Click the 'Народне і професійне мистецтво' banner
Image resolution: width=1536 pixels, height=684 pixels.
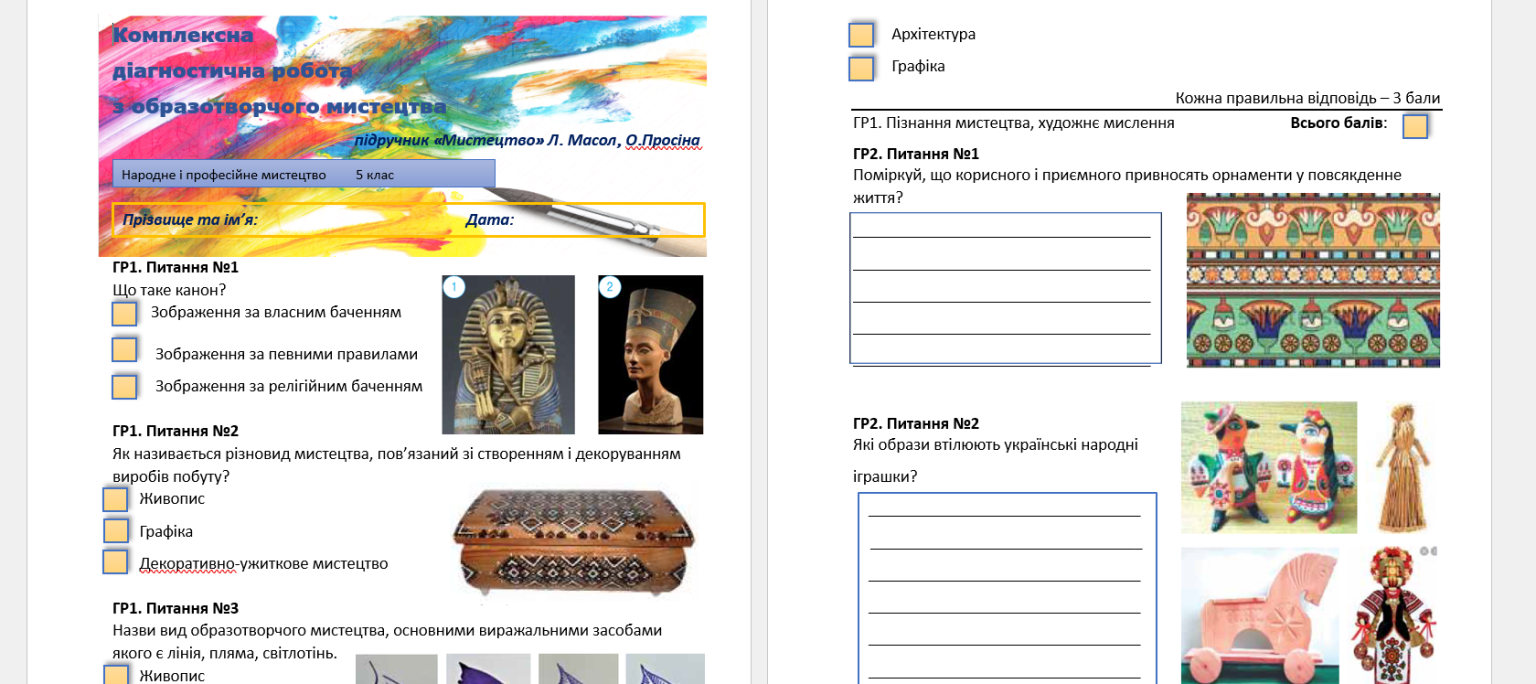pos(304,174)
